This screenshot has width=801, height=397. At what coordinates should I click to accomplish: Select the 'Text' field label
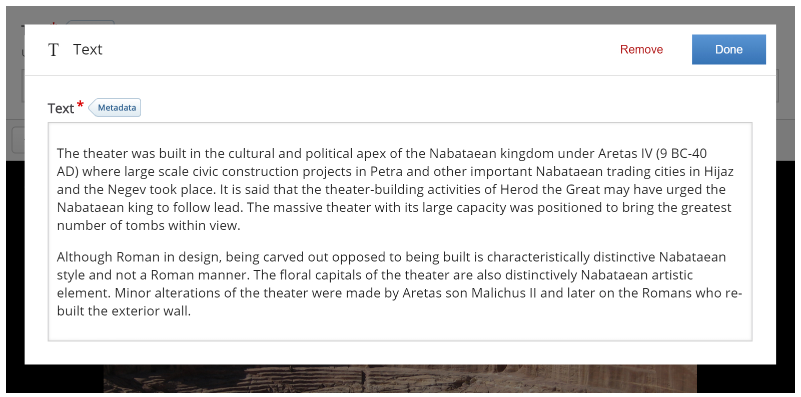point(61,108)
